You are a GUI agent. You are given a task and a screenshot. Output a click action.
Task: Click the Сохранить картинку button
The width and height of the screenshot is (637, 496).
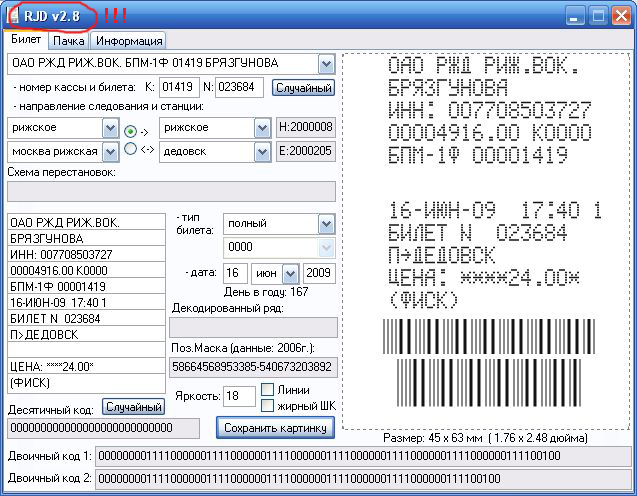(x=275, y=428)
